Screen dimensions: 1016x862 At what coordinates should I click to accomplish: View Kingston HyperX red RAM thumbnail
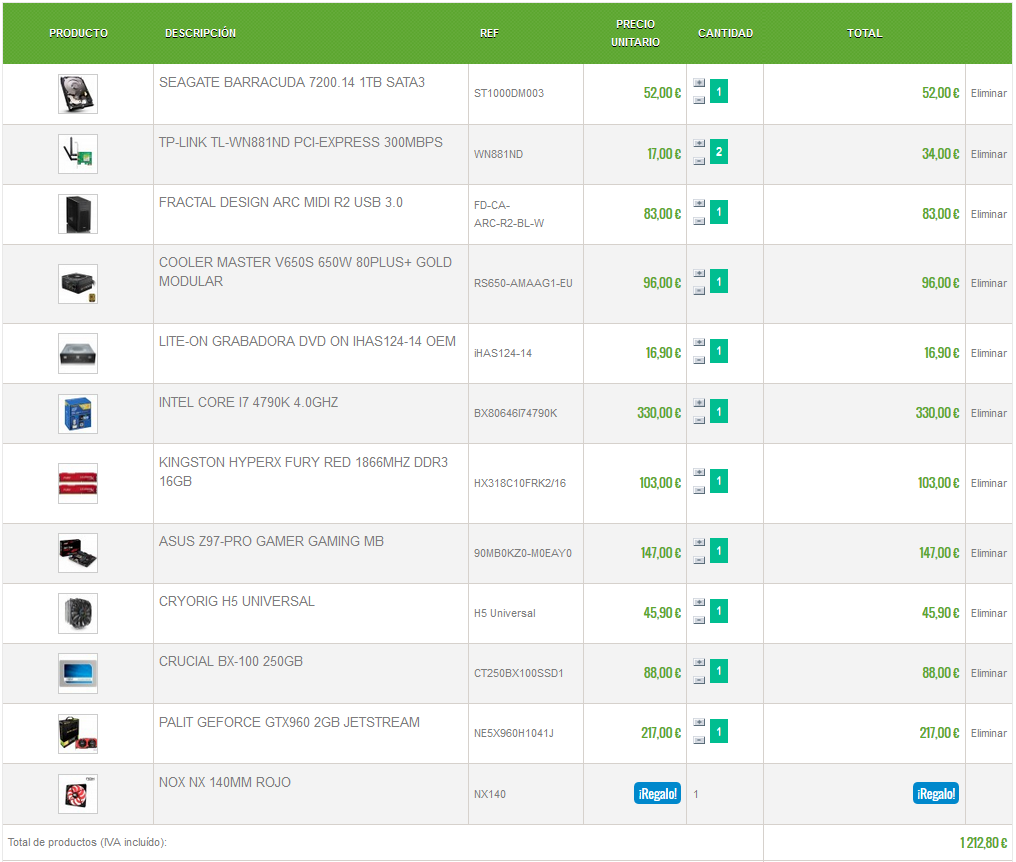78,483
